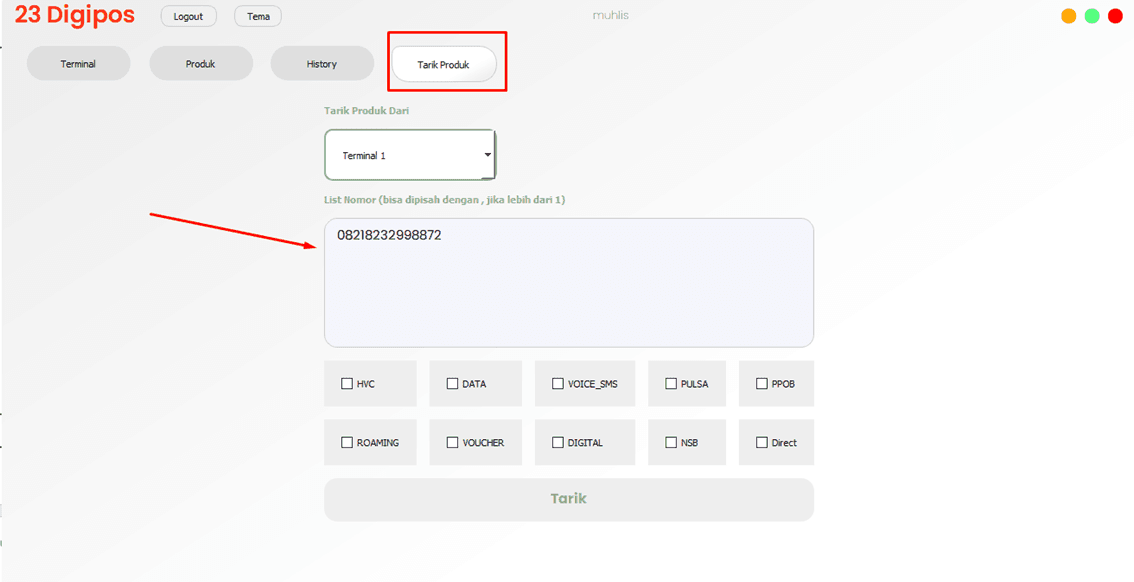Open the History tab
The image size is (1134, 582).
coord(322,64)
